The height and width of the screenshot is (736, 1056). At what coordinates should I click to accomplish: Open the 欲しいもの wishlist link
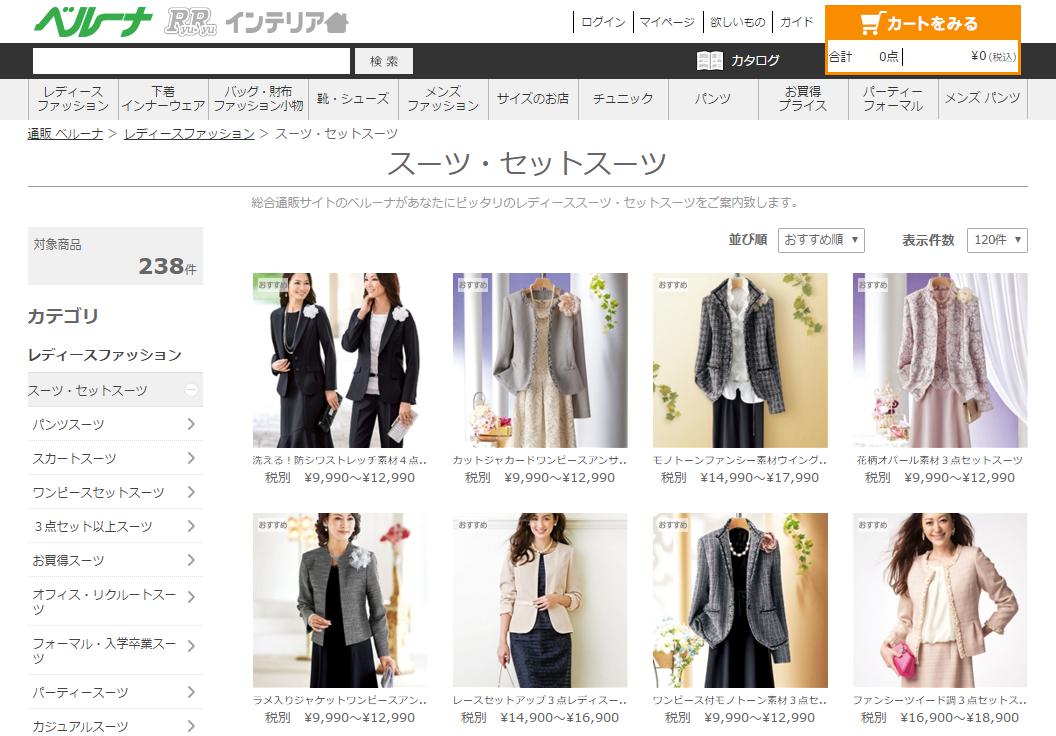pos(737,22)
